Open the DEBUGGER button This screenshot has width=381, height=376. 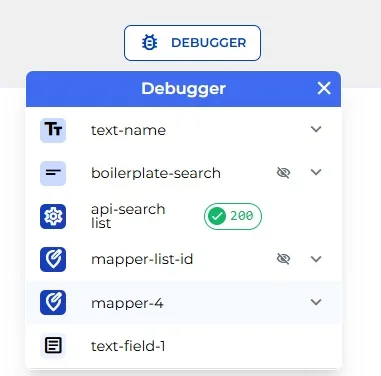192,43
